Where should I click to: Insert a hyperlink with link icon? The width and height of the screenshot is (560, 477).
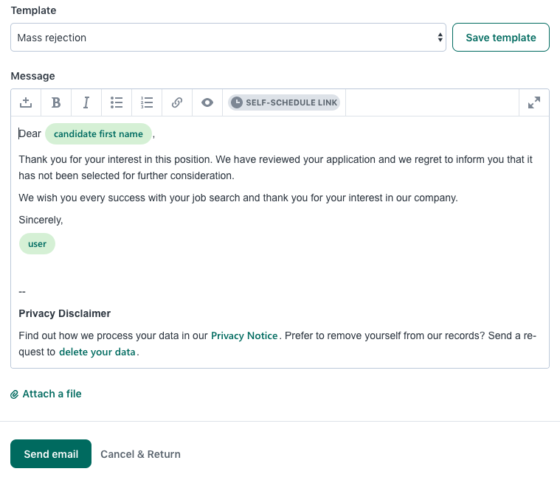177,102
